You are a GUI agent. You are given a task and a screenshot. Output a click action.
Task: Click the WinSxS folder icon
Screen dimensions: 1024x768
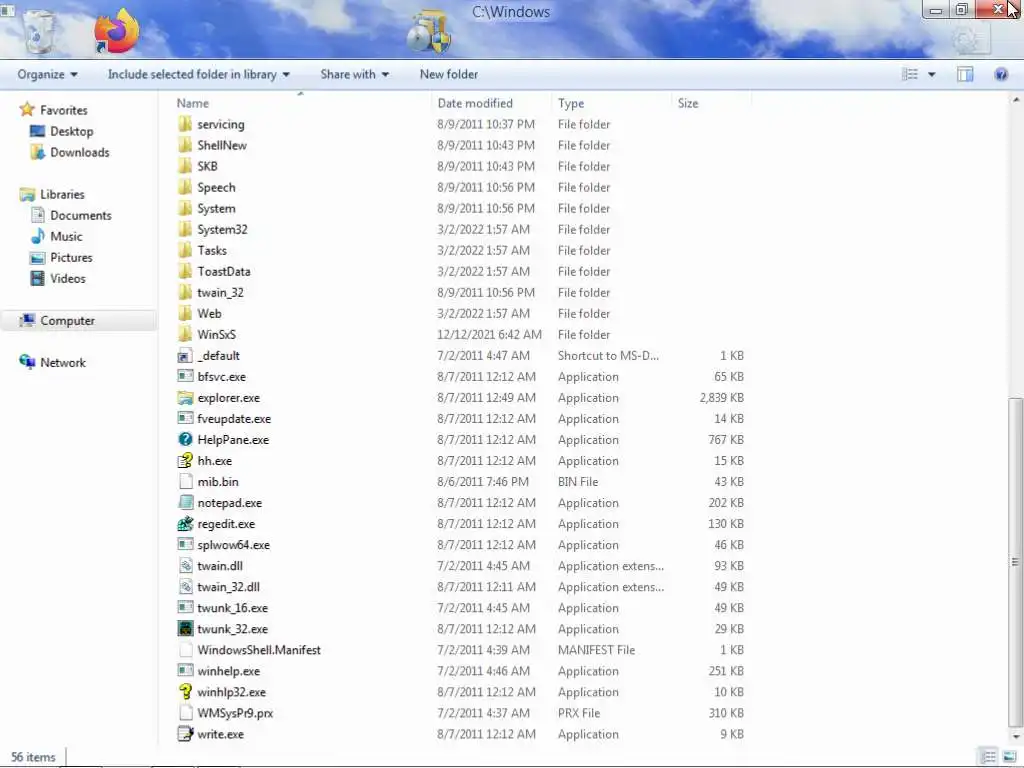[185, 334]
